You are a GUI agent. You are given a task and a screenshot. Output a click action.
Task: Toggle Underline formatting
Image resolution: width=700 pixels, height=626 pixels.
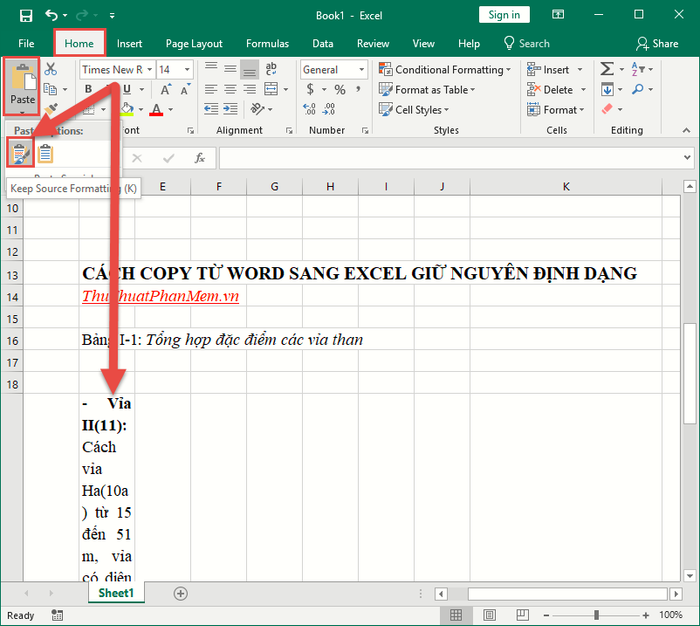[127, 89]
